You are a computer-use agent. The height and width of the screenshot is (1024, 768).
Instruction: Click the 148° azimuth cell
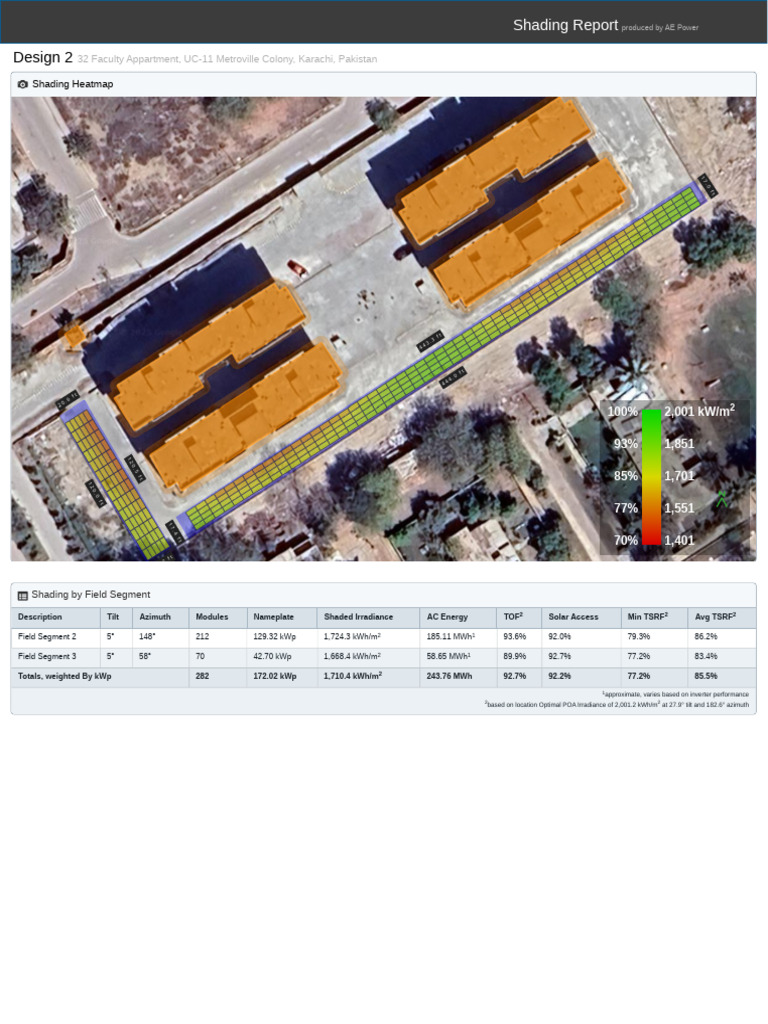tap(147, 637)
